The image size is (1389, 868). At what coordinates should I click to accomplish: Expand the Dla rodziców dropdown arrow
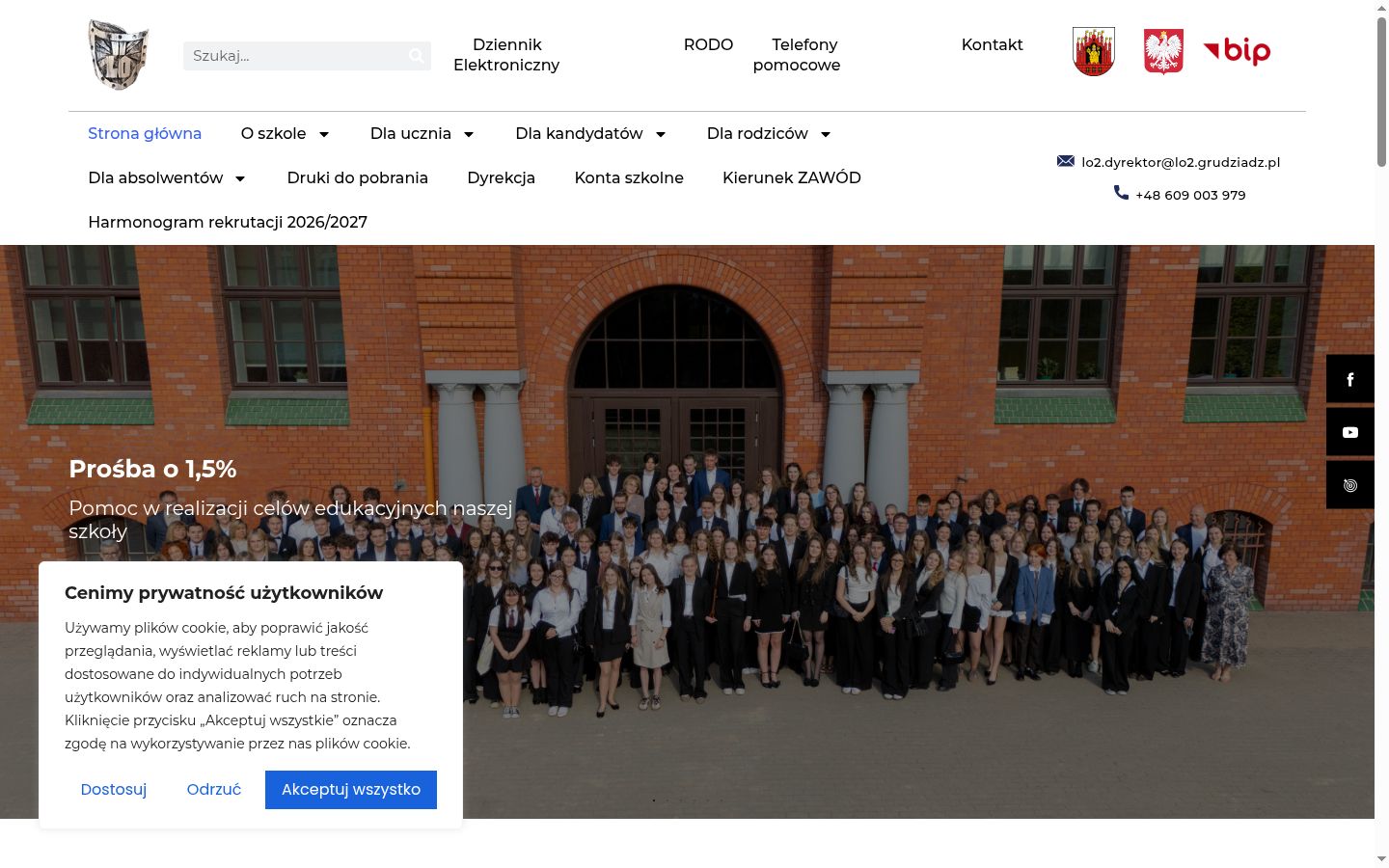click(x=826, y=134)
